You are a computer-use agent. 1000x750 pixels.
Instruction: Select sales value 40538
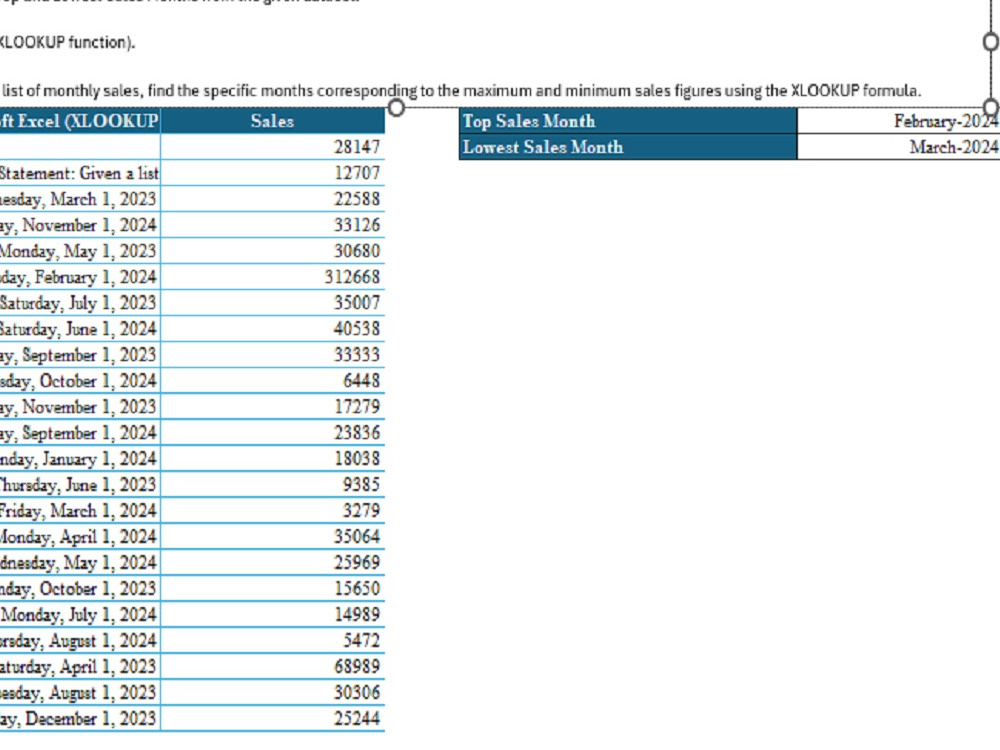tap(272, 329)
